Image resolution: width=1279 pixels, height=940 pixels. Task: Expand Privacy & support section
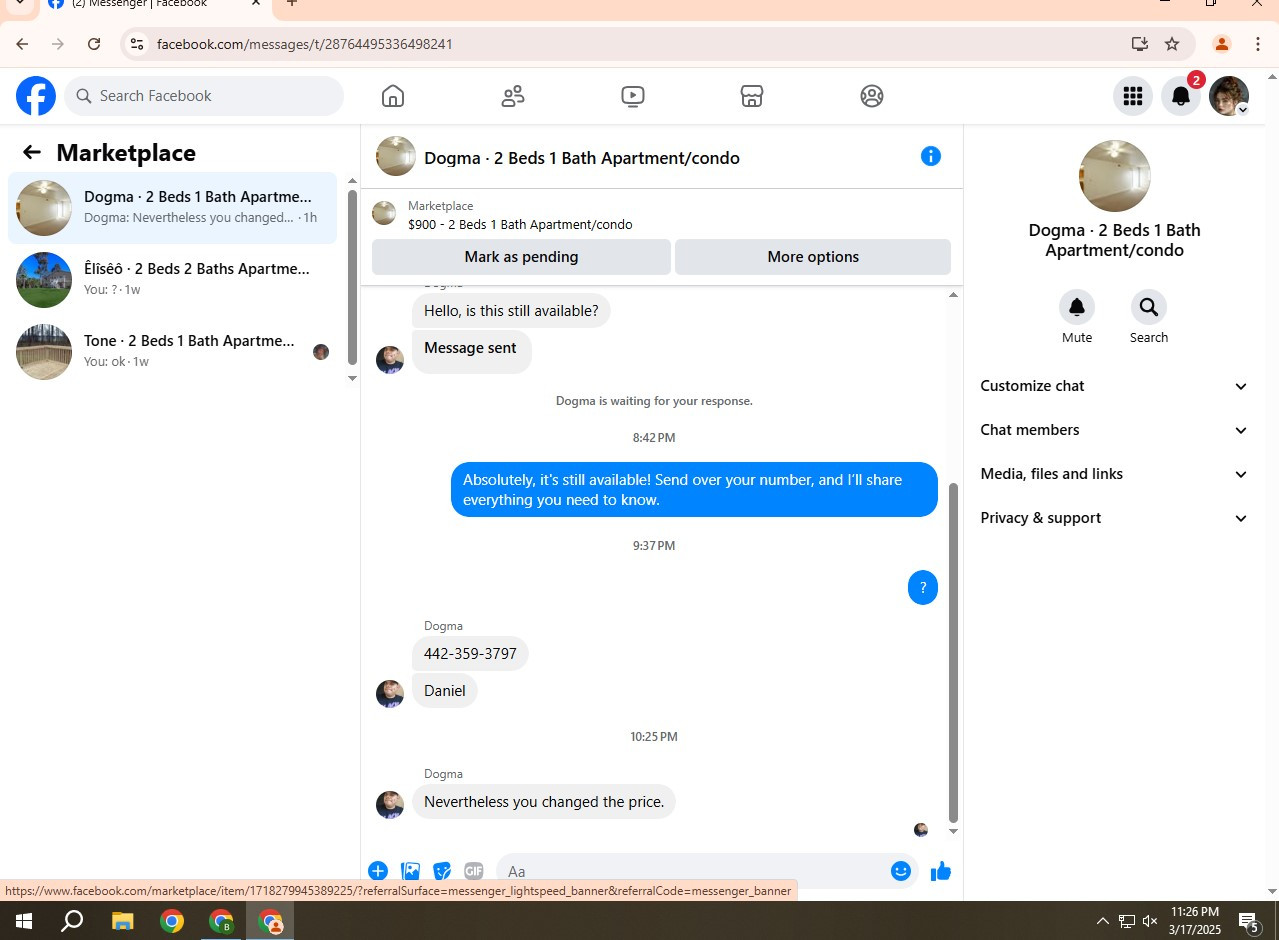pos(1114,518)
